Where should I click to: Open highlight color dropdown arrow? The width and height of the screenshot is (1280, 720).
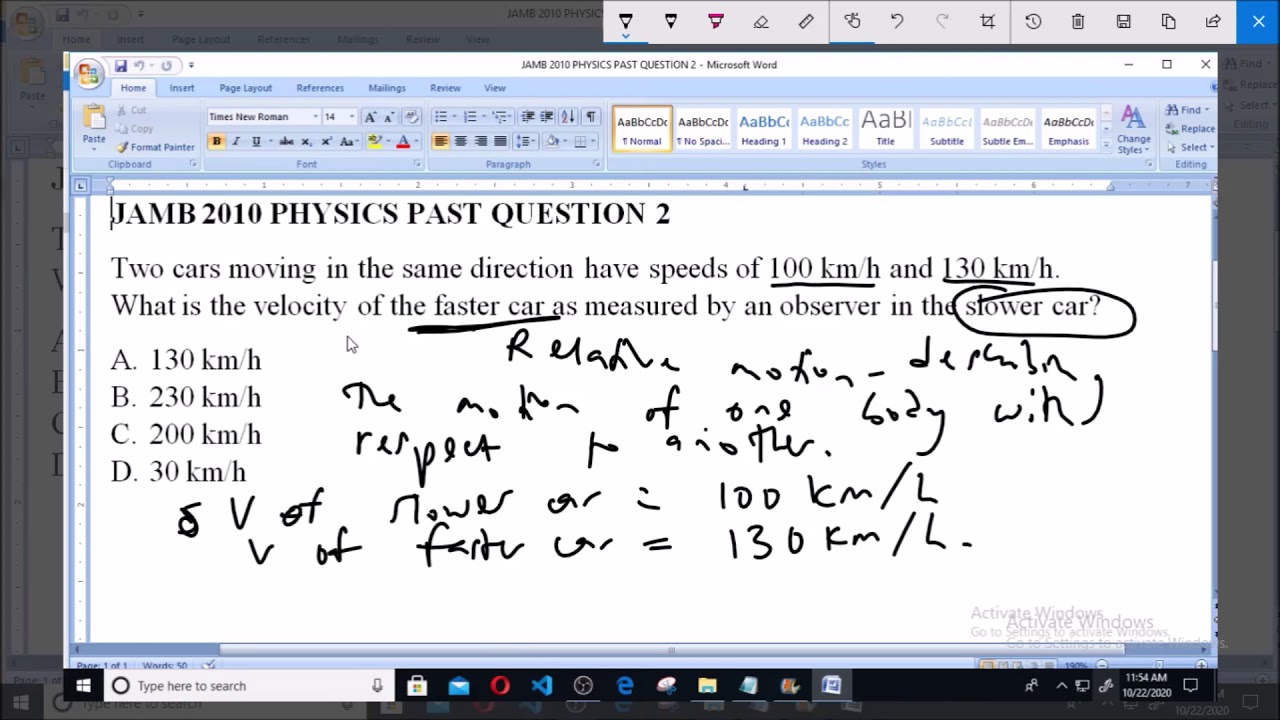[389, 141]
